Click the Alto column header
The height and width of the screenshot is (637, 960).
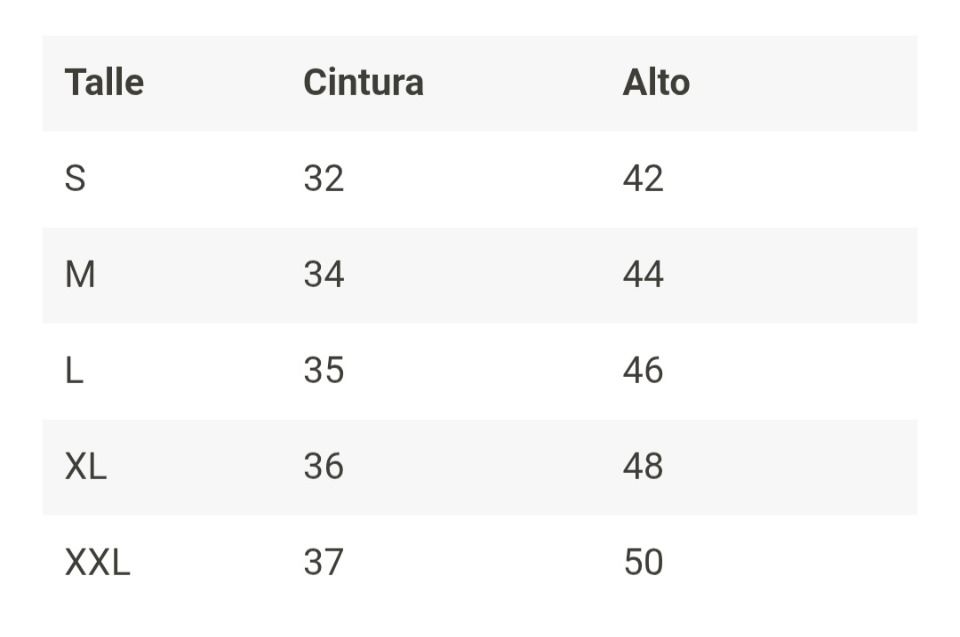[x=656, y=82]
